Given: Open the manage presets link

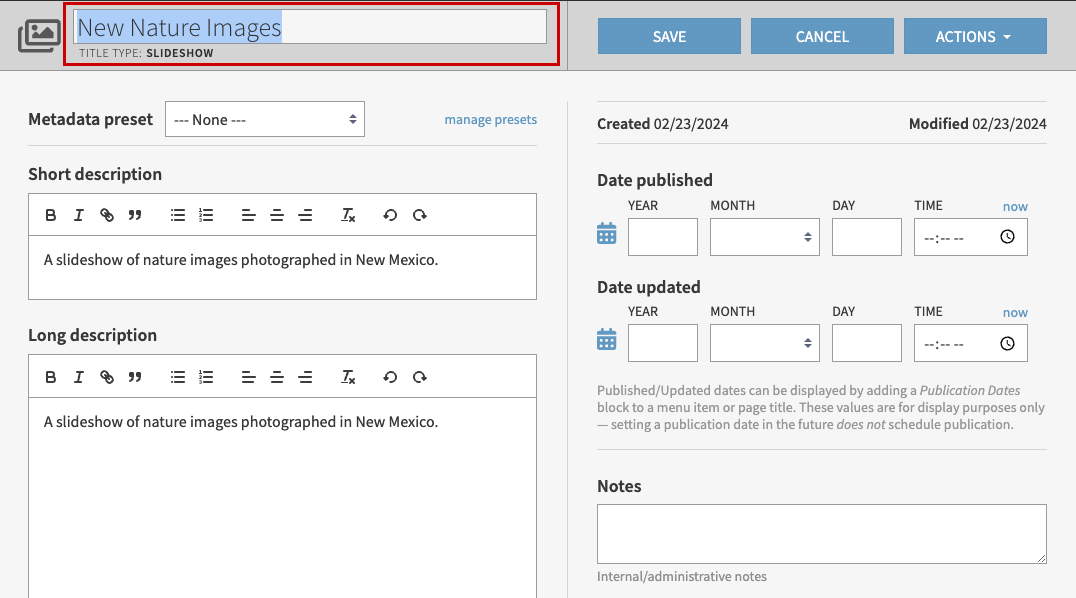Looking at the screenshot, I should [x=490, y=118].
